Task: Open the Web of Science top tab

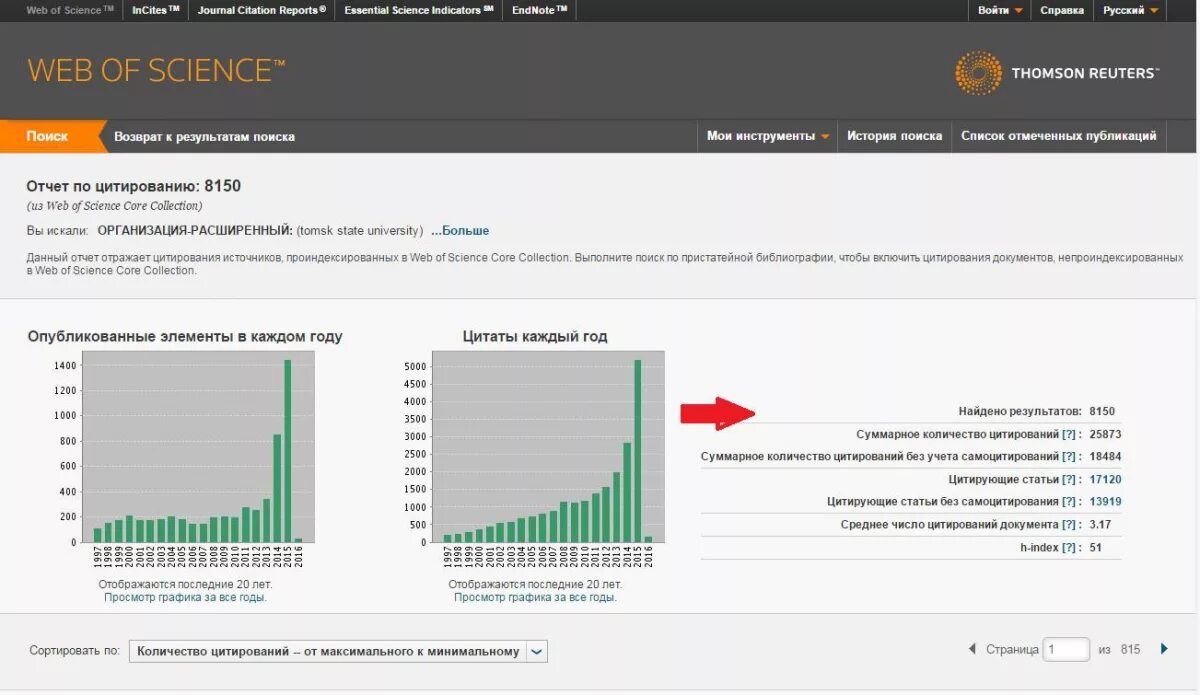Action: click(69, 10)
